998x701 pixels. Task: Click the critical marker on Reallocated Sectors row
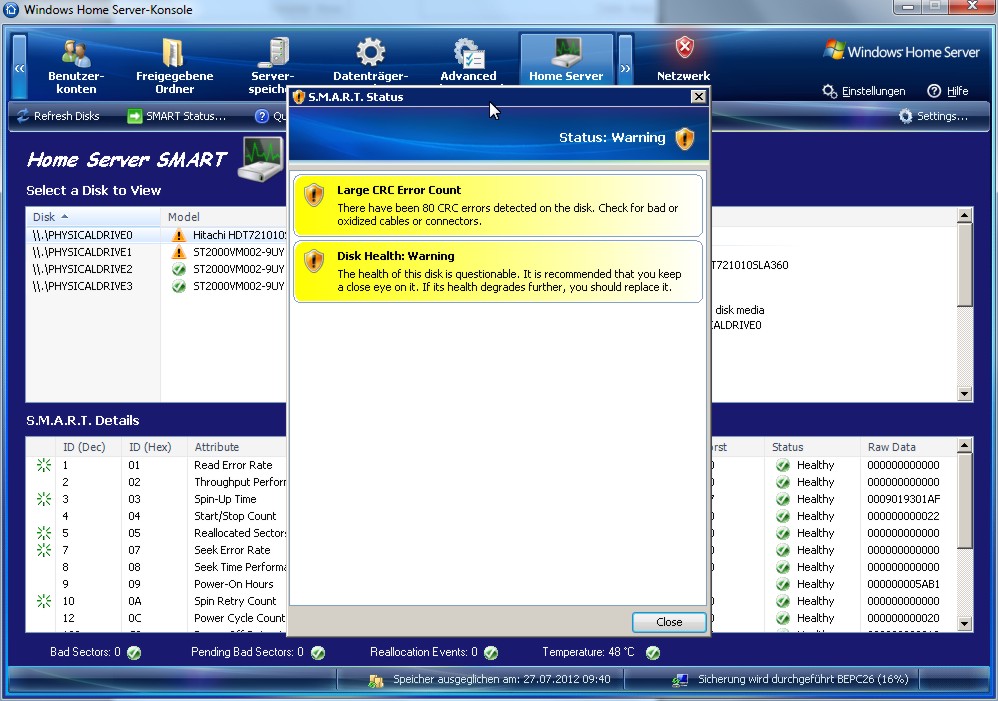click(43, 533)
